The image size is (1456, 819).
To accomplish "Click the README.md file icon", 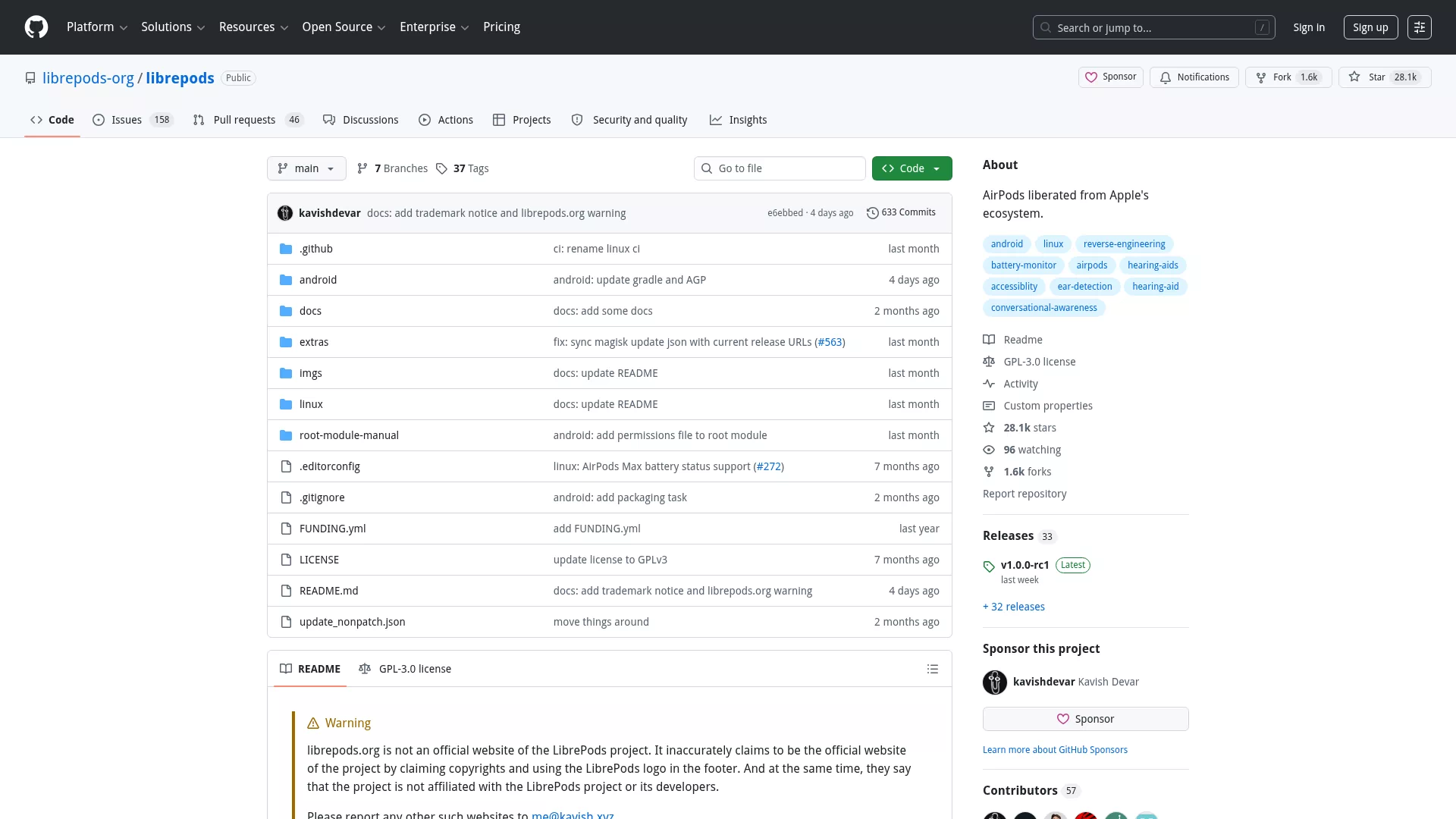I will pyautogui.click(x=286, y=591).
